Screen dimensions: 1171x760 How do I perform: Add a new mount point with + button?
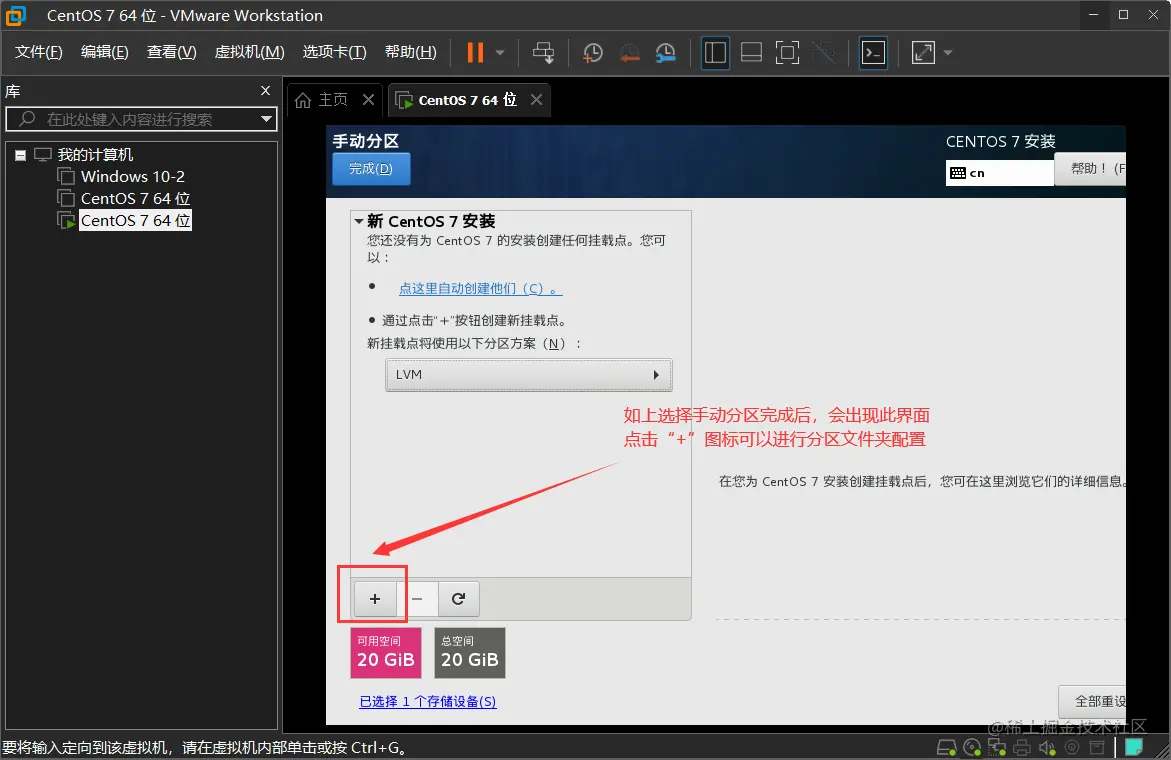(375, 599)
